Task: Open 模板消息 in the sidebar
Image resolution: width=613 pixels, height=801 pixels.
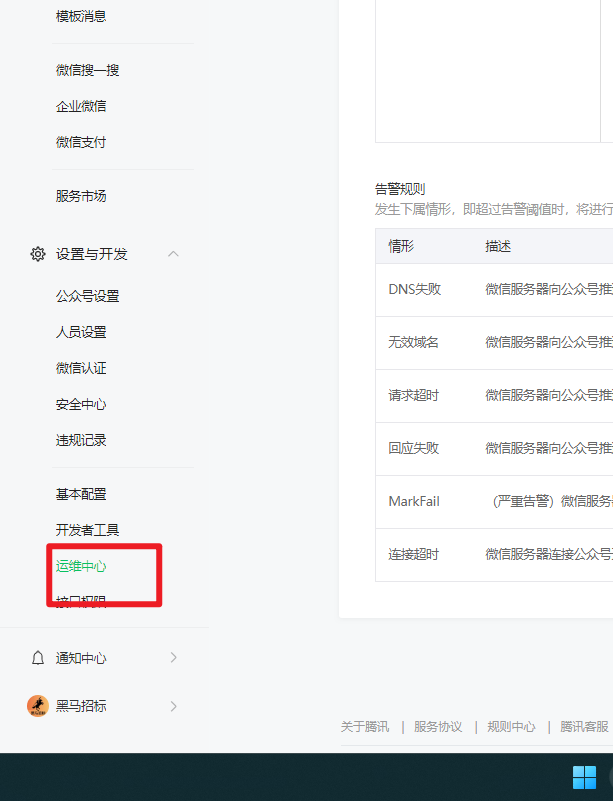Action: tap(81, 16)
